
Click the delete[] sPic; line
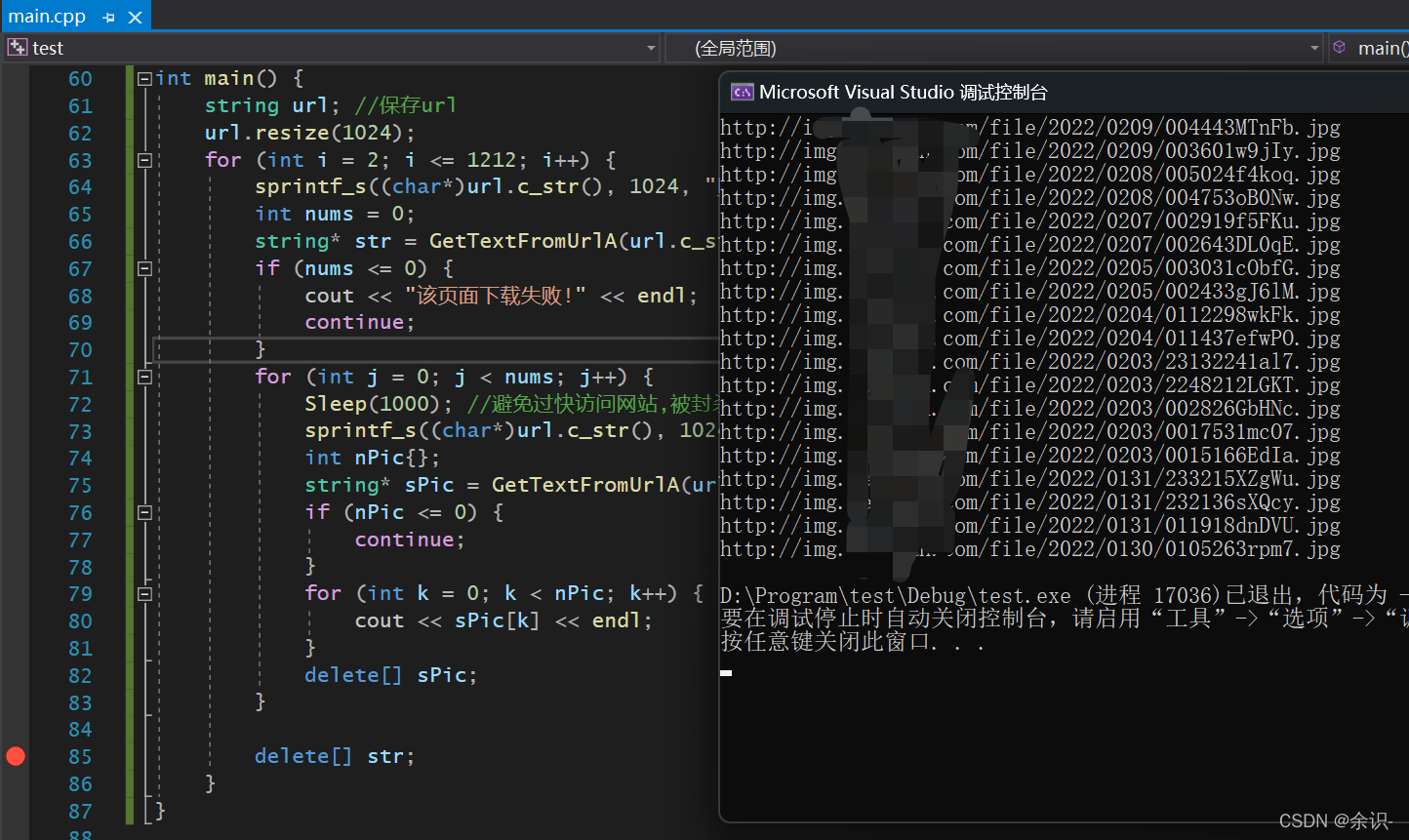pos(390,675)
